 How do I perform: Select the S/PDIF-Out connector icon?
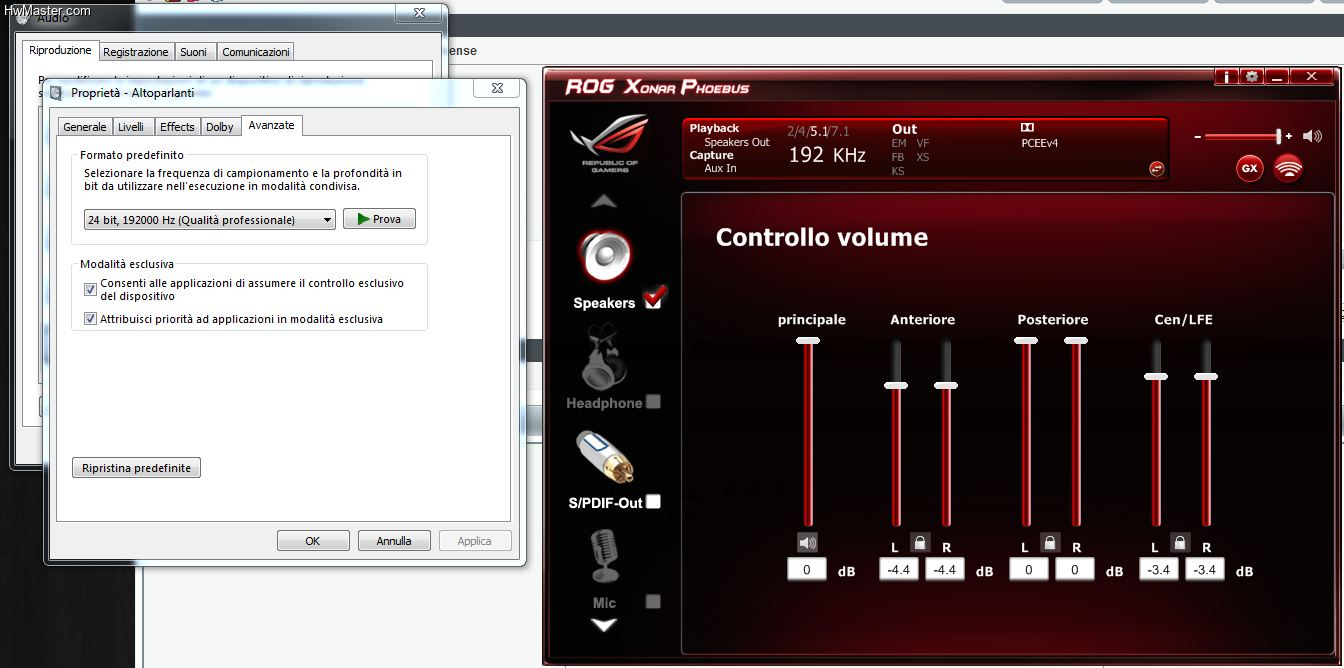coord(604,458)
